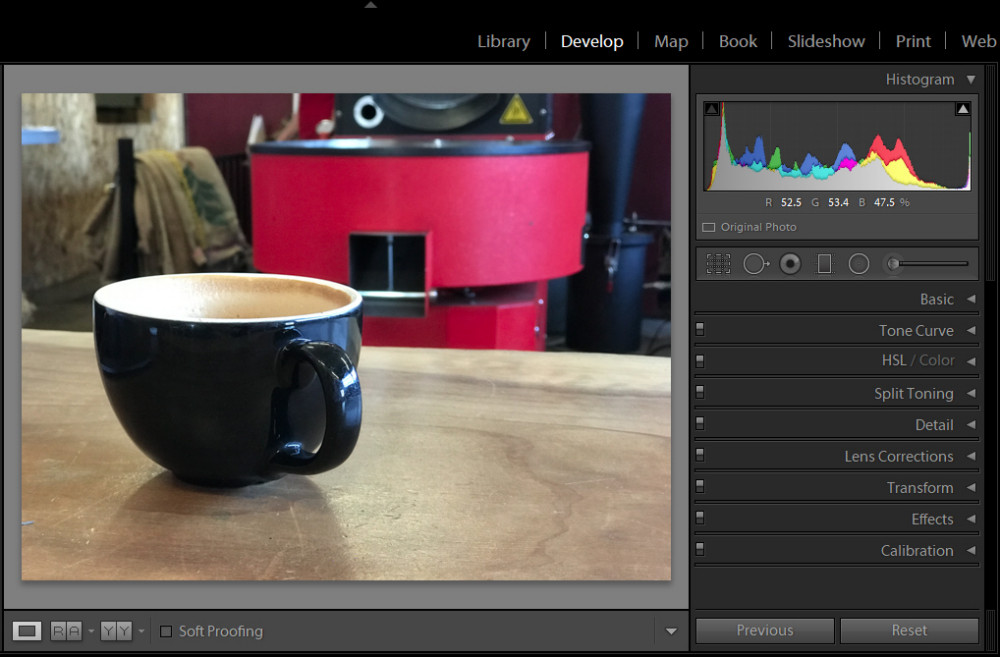Toggle the Split Toning panel switch

(x=700, y=392)
